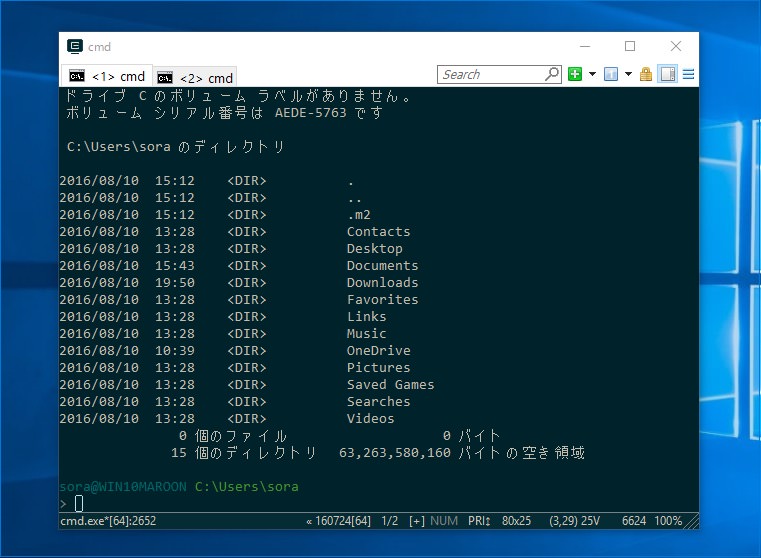Maximize the ConEmu window
This screenshot has height=558, width=761.
[630, 46]
